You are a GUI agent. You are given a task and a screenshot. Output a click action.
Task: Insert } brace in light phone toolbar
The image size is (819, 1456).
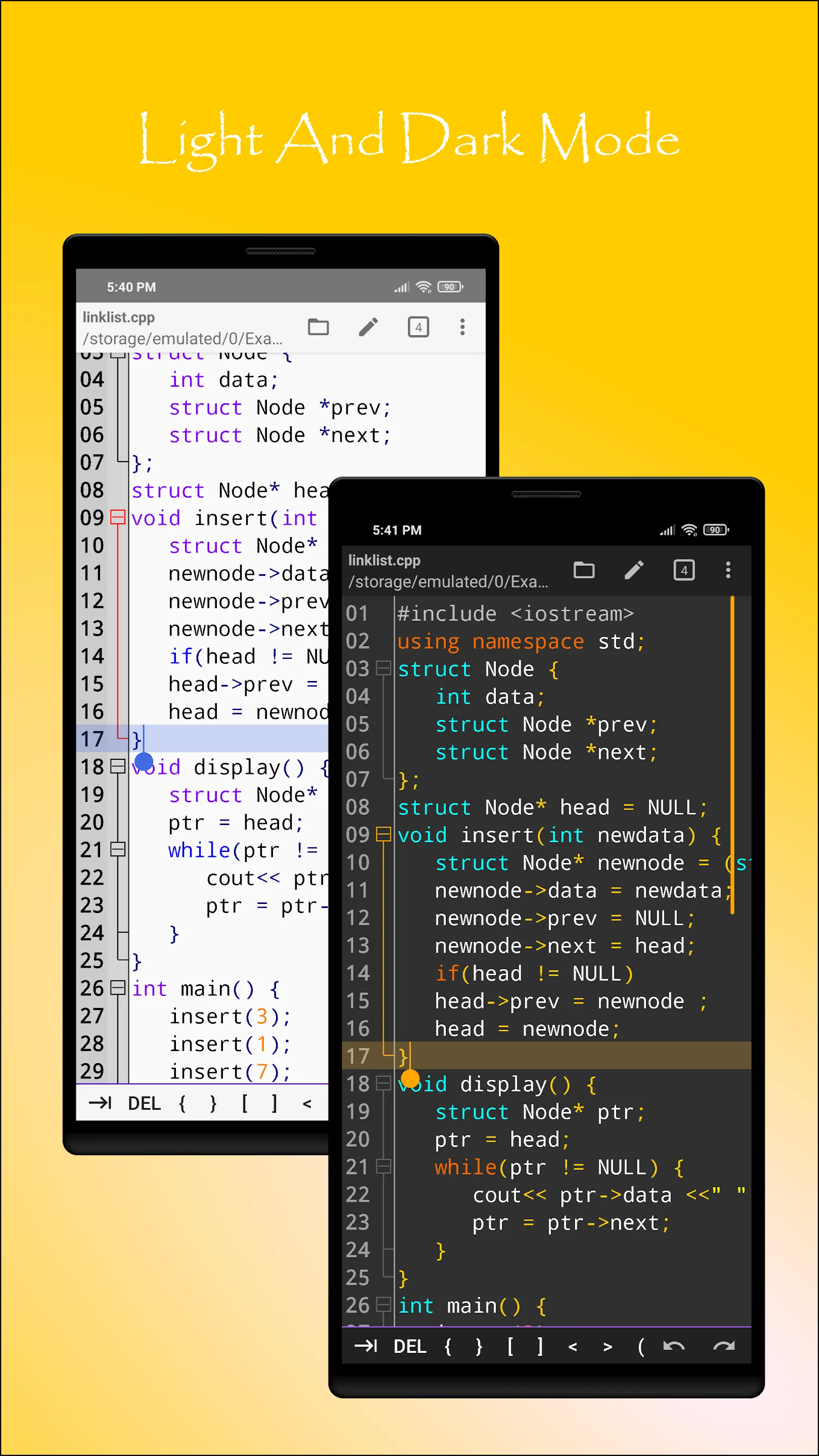point(213,1103)
